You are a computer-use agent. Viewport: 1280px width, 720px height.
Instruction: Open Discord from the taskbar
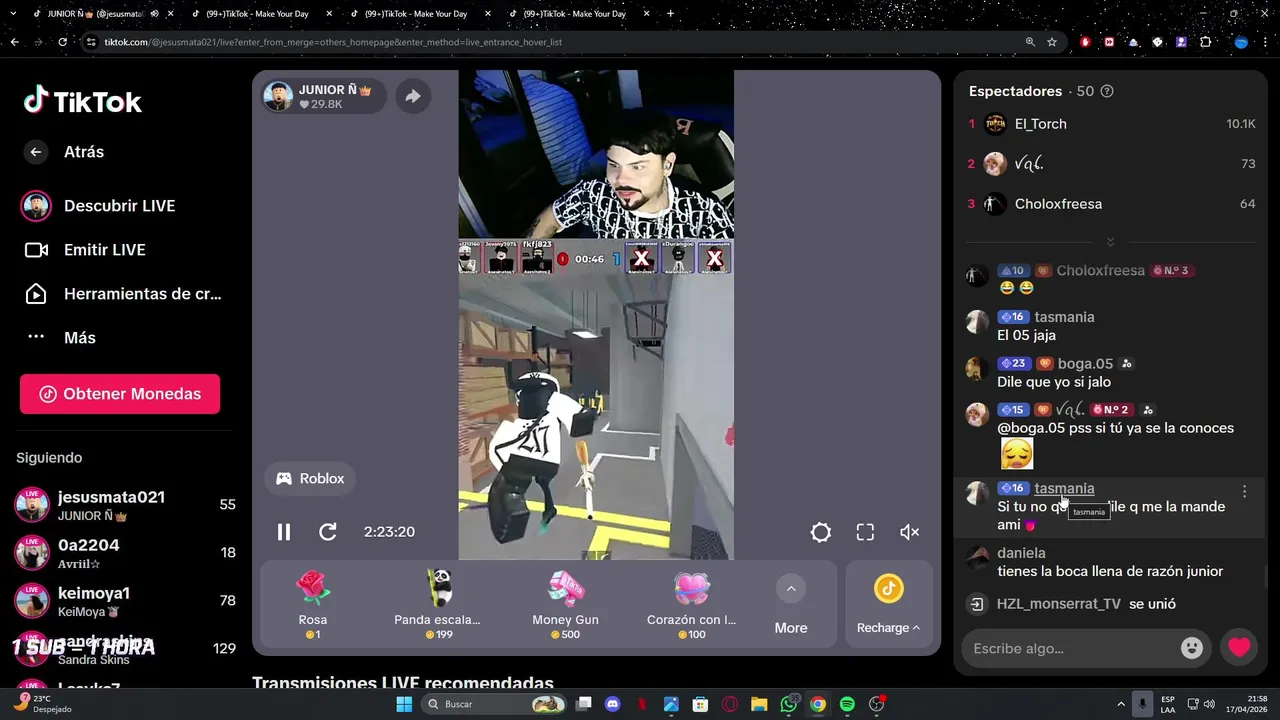point(613,704)
